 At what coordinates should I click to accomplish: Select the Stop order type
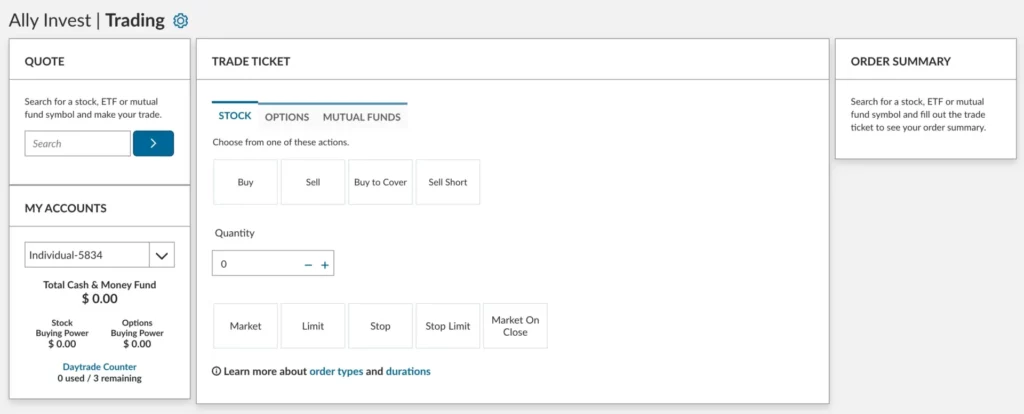point(380,326)
